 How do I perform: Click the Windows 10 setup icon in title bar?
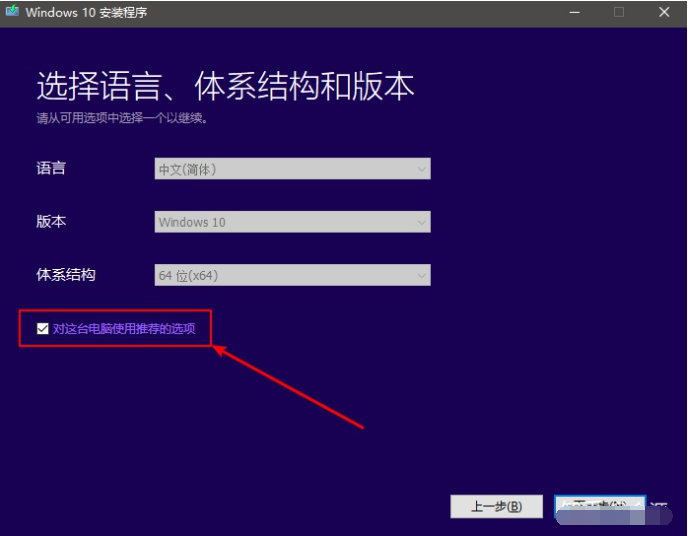click(12, 11)
